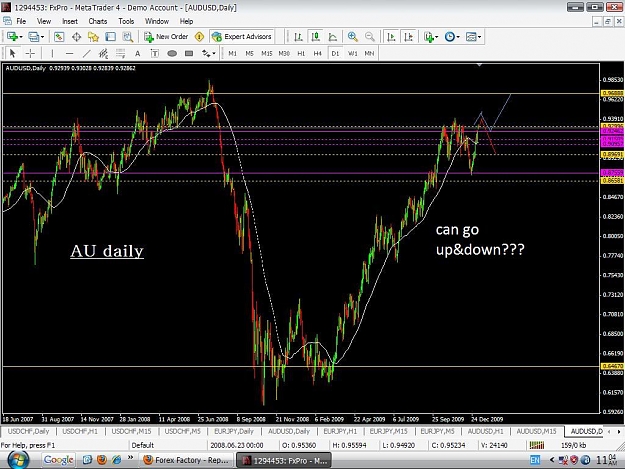Click connection status bars in status bar
This screenshot has width=625, height=469.
click(537, 445)
